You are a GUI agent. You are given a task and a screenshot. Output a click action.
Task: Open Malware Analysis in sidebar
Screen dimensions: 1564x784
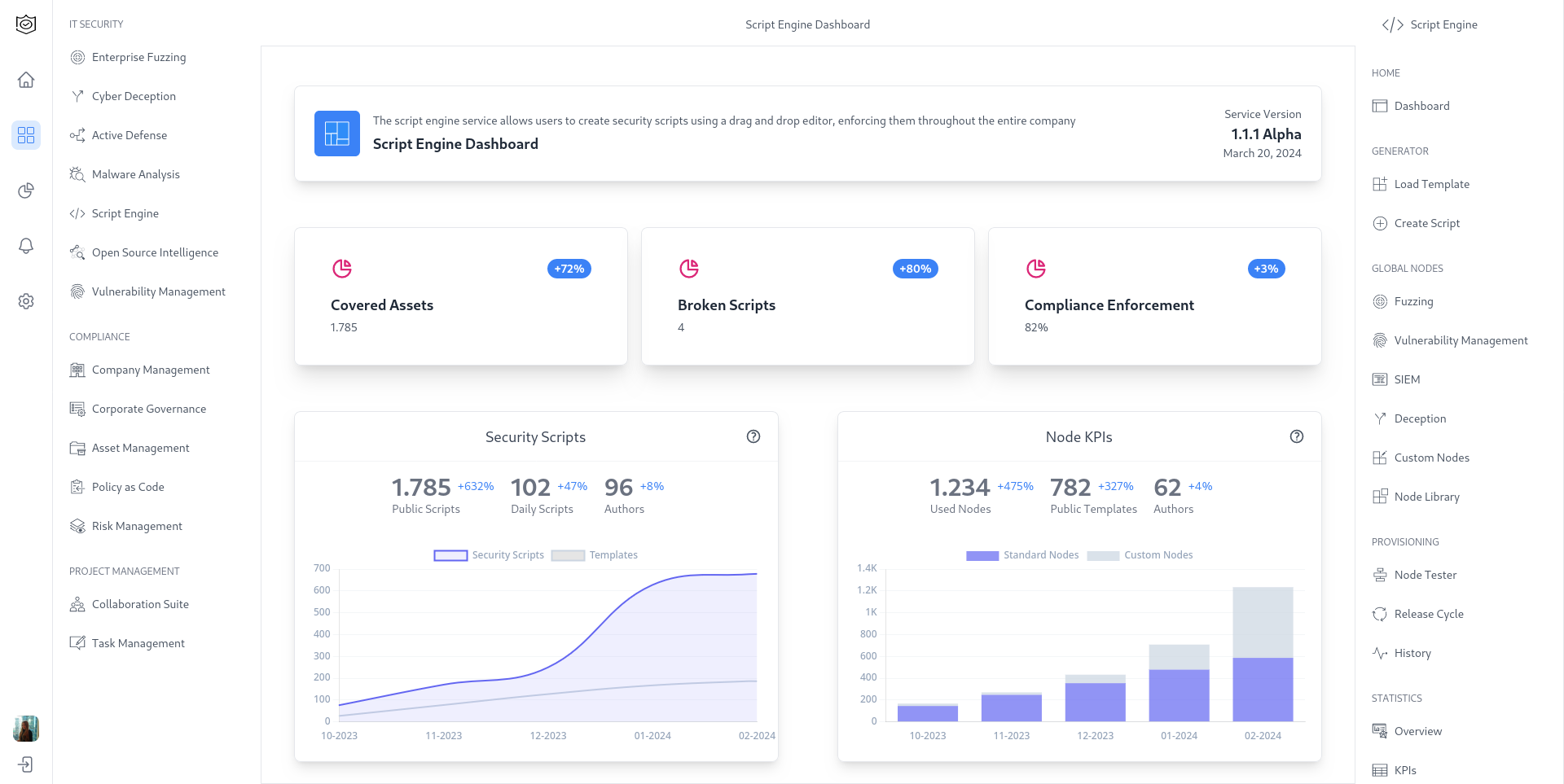(x=135, y=174)
